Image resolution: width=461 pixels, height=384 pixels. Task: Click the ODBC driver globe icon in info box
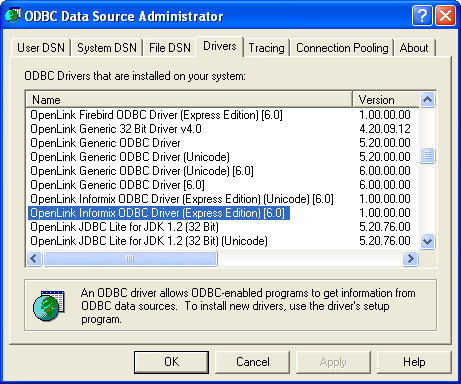coord(49,306)
